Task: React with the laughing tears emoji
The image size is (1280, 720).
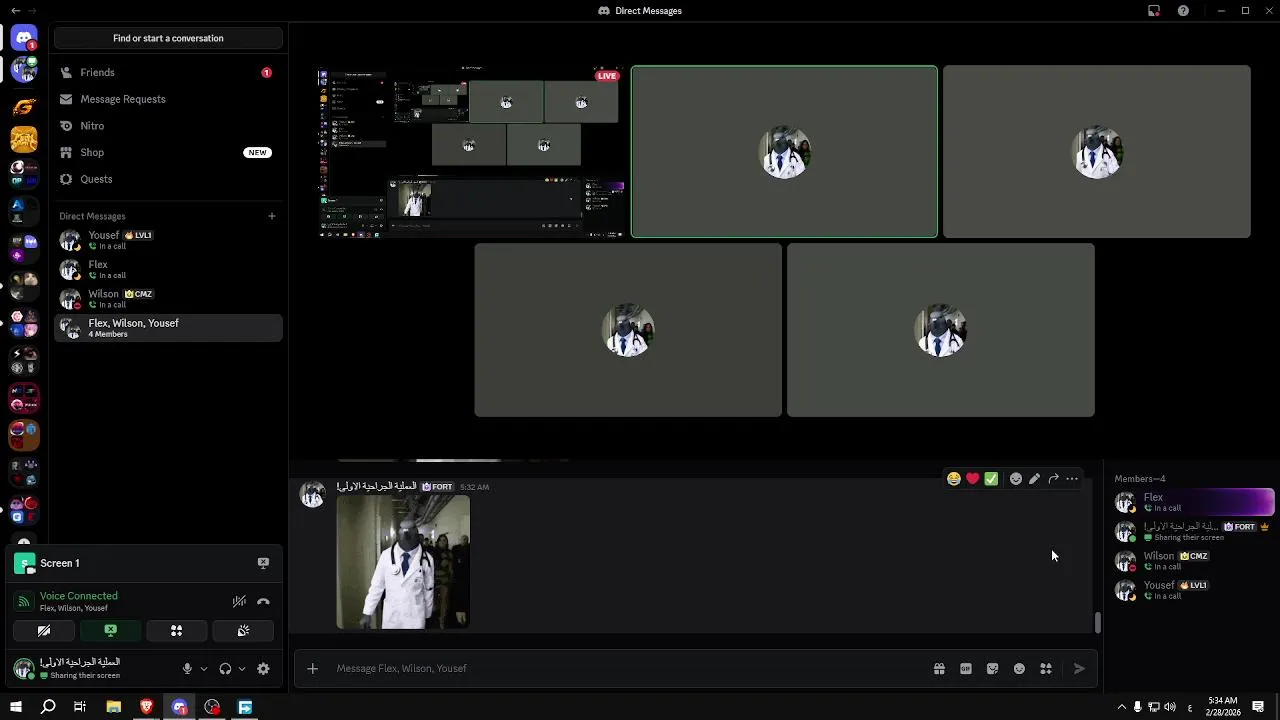Action: [954, 479]
